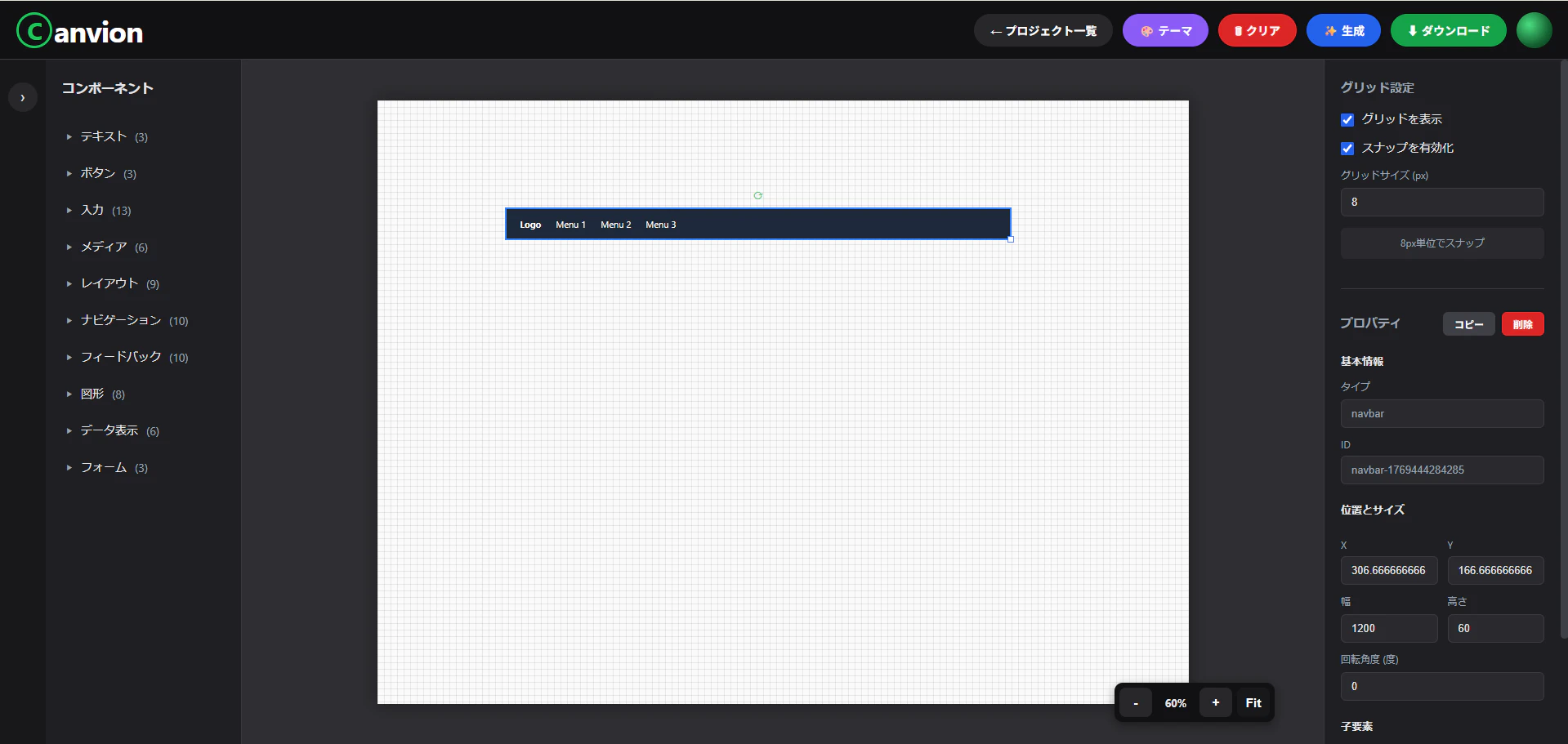
Task: Click the Canvion logo
Action: (x=79, y=31)
